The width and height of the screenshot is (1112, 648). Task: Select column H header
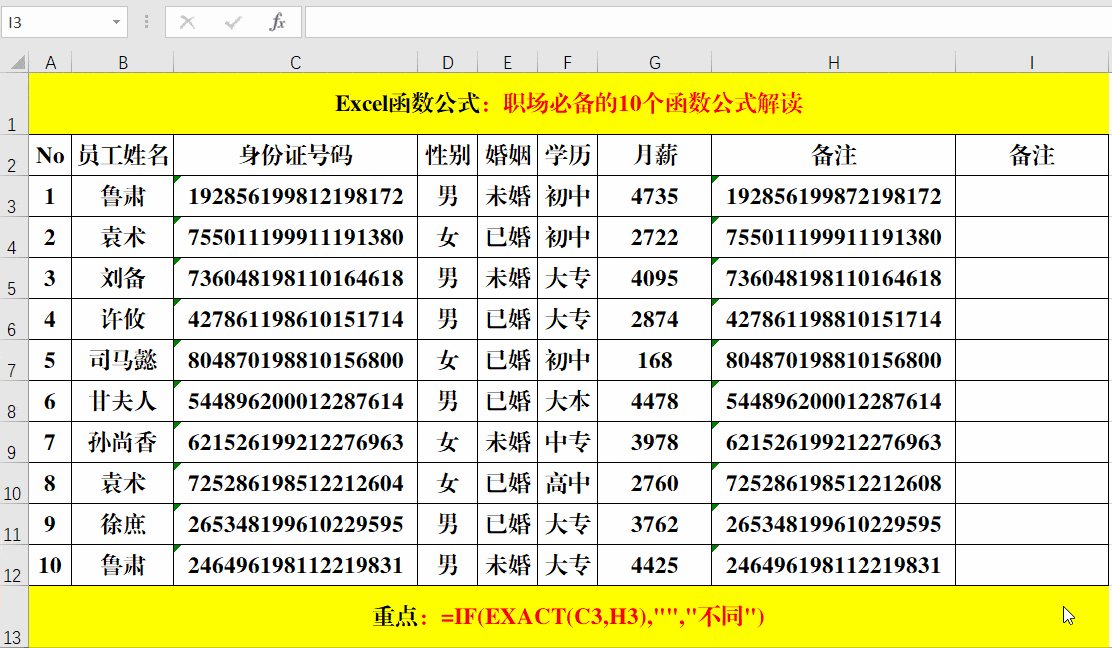click(x=833, y=62)
